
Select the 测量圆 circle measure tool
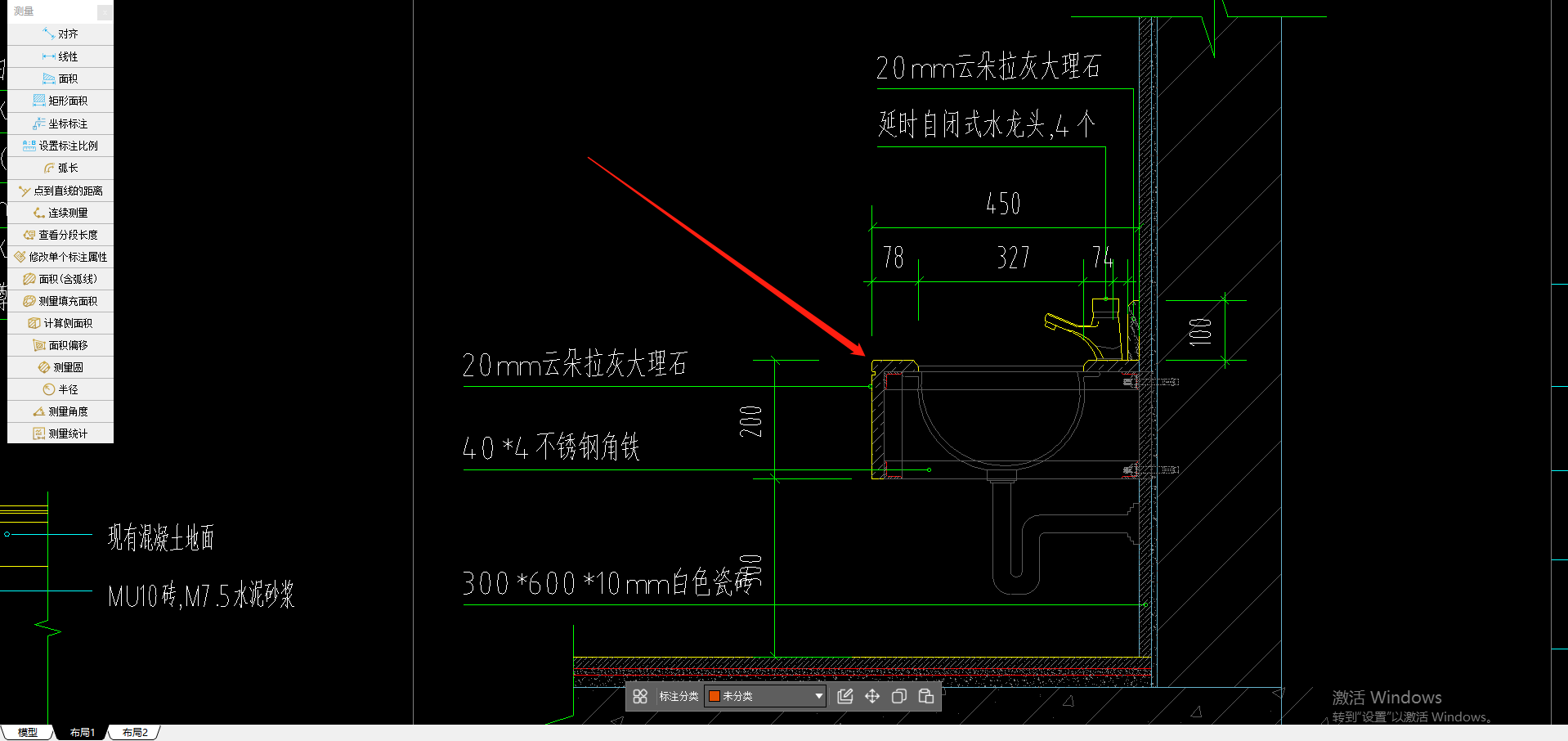coord(60,367)
